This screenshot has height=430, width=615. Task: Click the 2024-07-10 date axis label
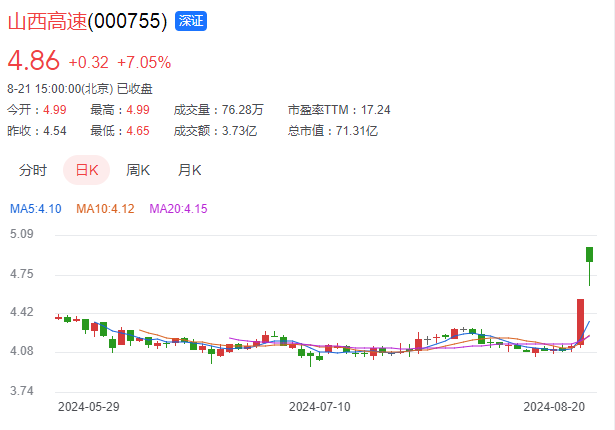320,406
